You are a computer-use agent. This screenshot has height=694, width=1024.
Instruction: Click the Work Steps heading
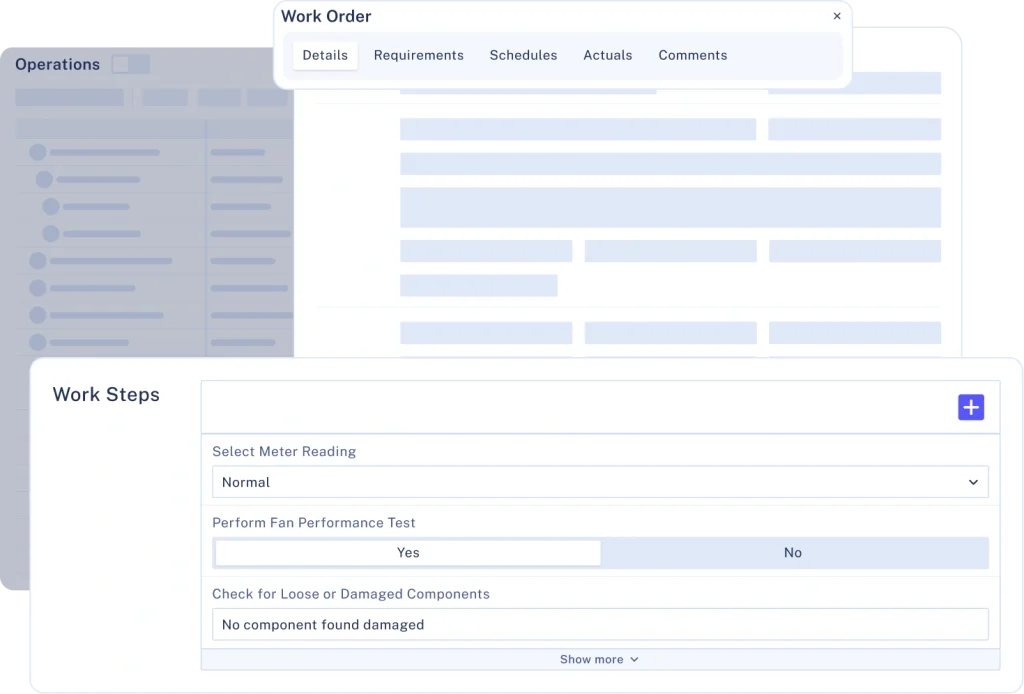(106, 394)
